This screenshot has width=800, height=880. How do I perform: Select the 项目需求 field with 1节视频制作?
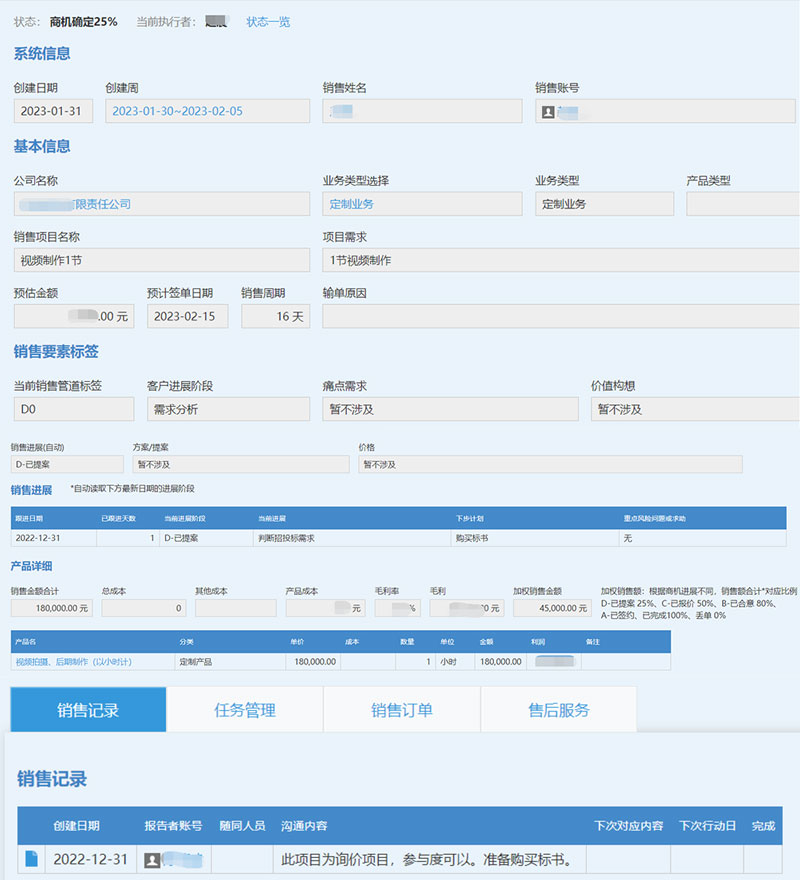[x=560, y=260]
